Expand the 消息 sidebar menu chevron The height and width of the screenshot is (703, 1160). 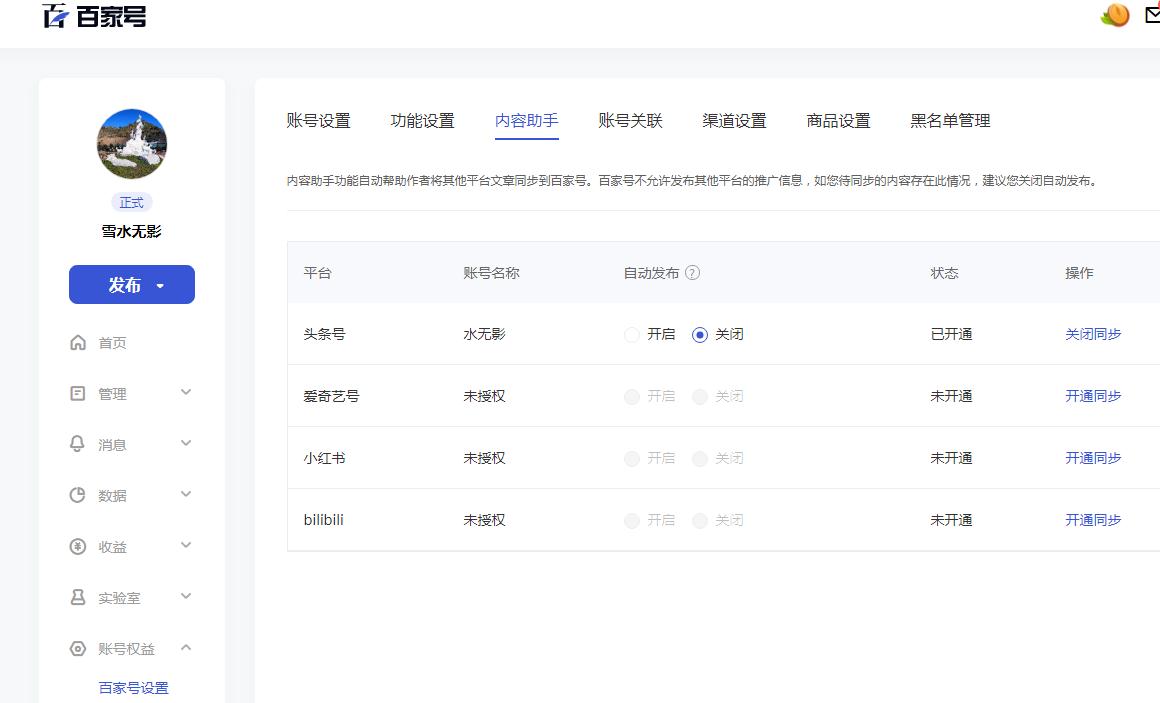click(186, 443)
